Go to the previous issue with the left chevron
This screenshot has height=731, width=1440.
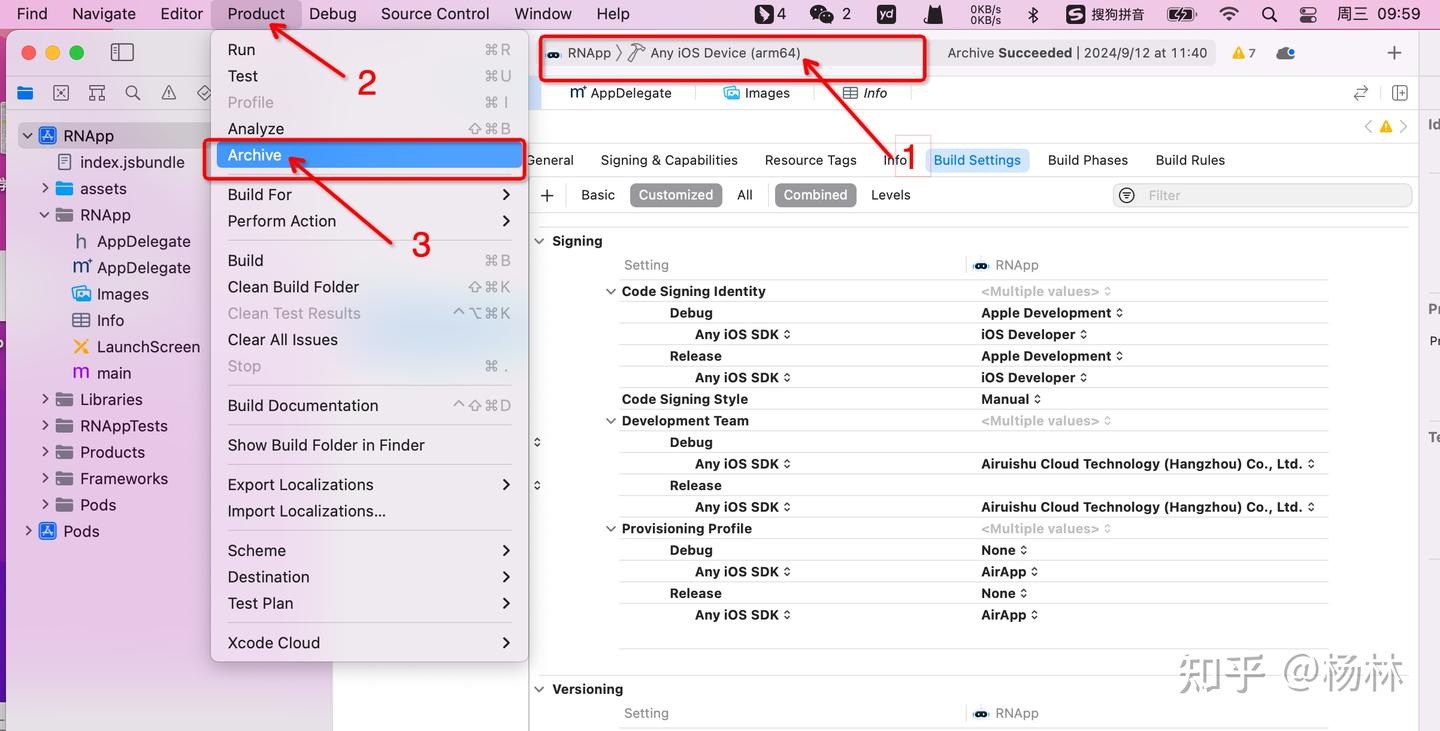point(1368,127)
